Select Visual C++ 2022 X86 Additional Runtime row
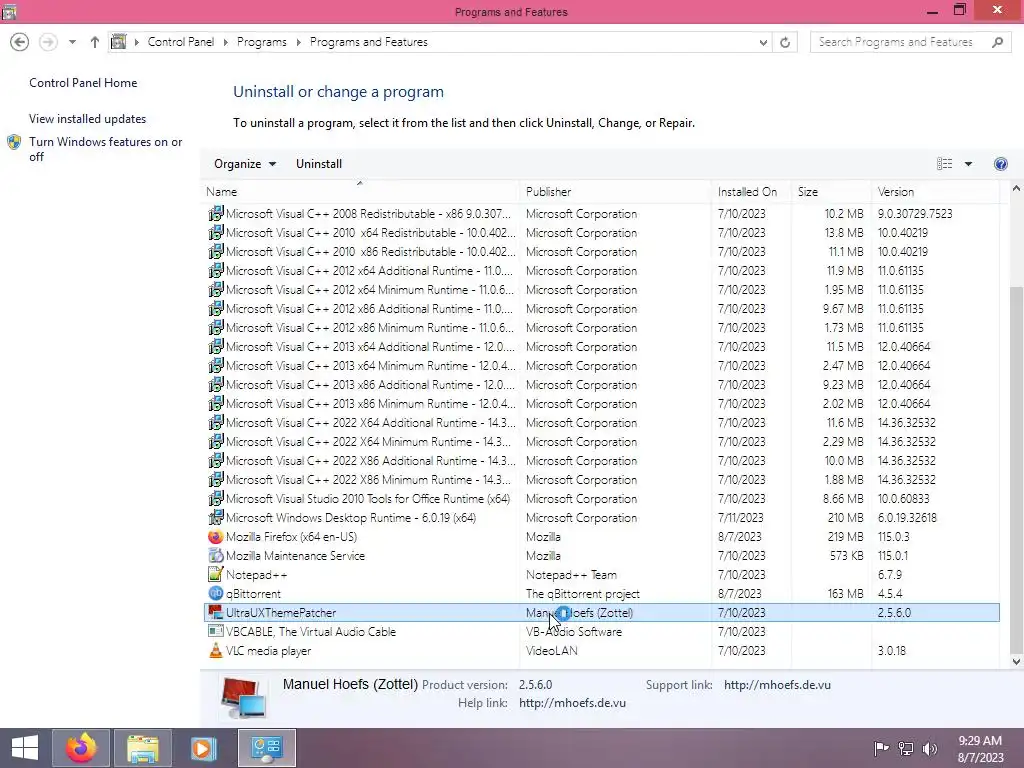 tap(601, 461)
